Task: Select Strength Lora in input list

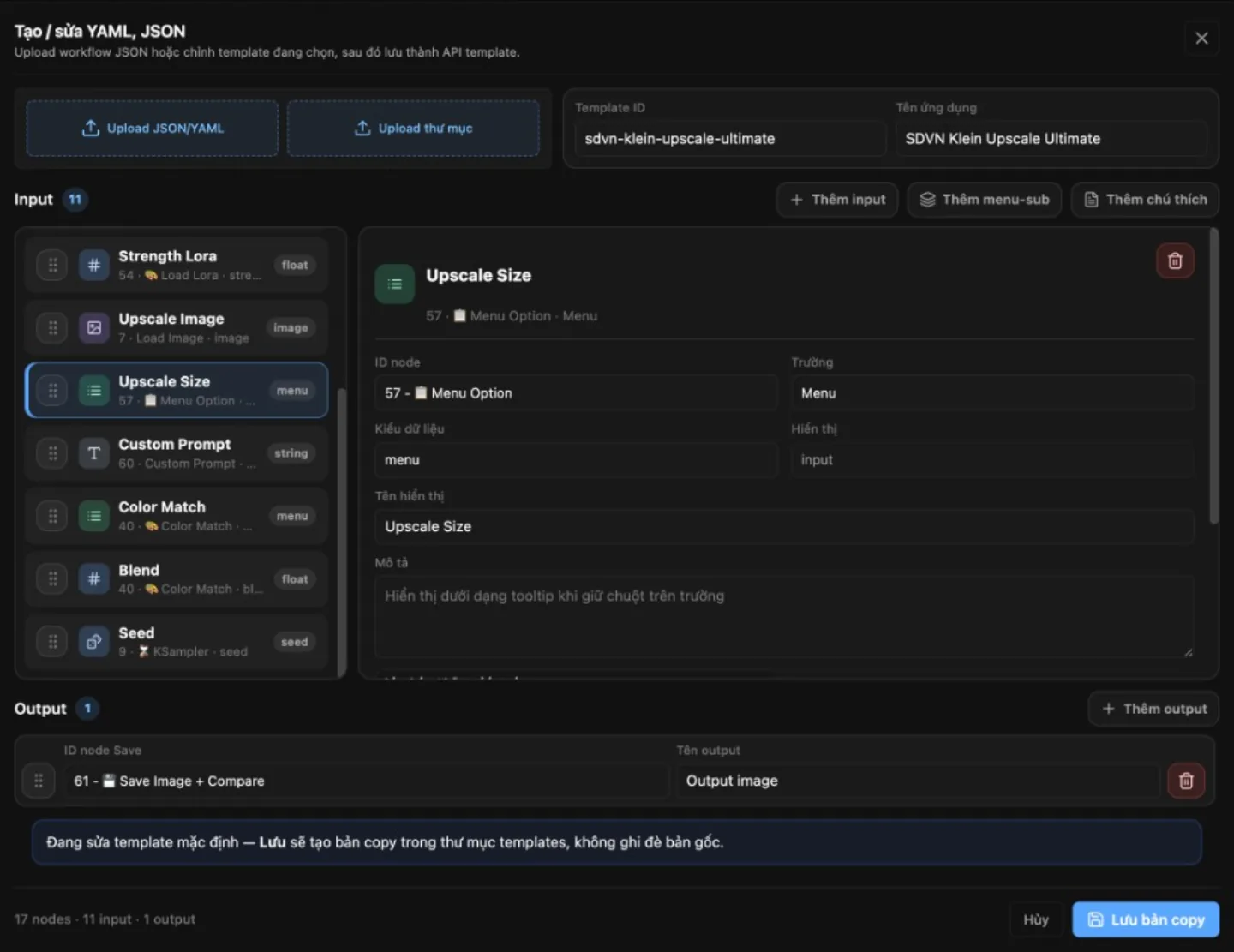Action: (x=177, y=265)
